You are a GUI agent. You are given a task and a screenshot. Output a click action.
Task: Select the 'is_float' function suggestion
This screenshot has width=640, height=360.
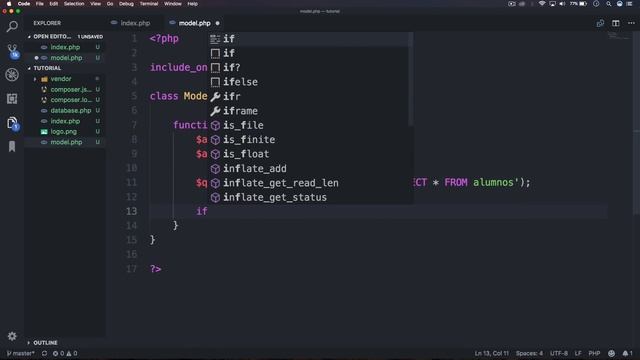click(310, 154)
